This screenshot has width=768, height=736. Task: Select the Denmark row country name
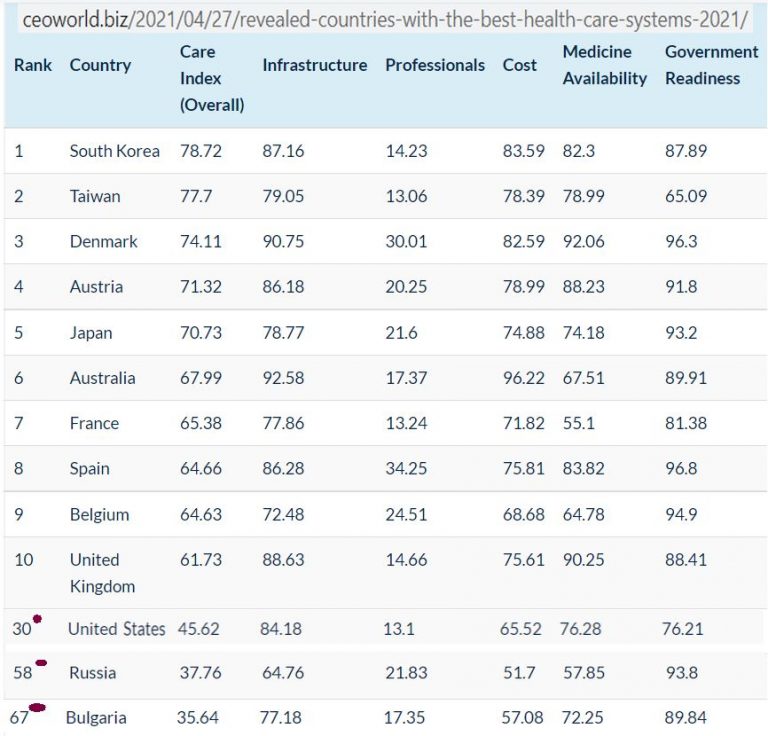[x=103, y=241]
